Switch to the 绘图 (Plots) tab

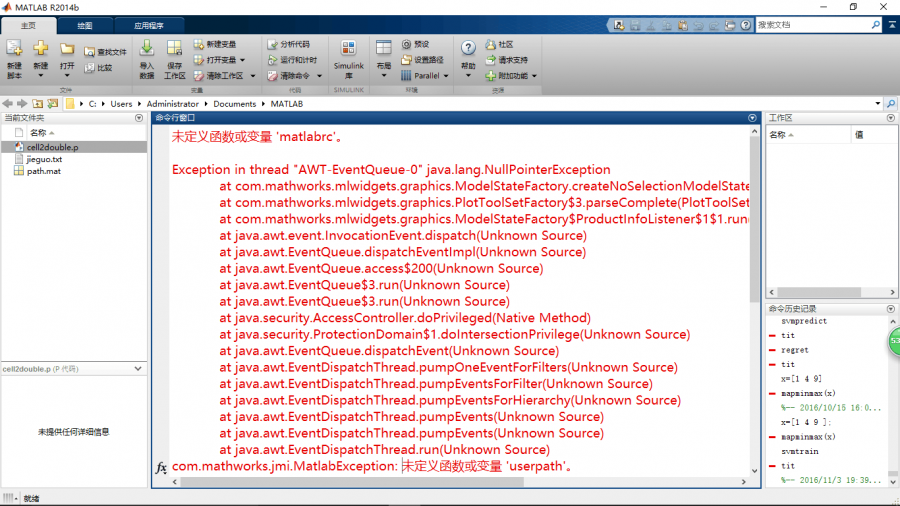[85, 25]
